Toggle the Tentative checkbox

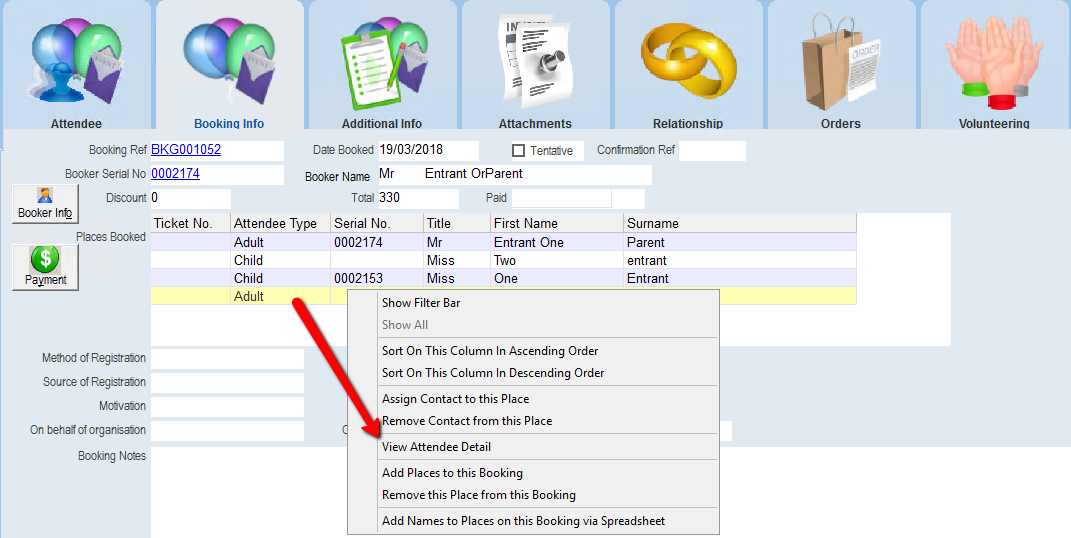click(518, 151)
